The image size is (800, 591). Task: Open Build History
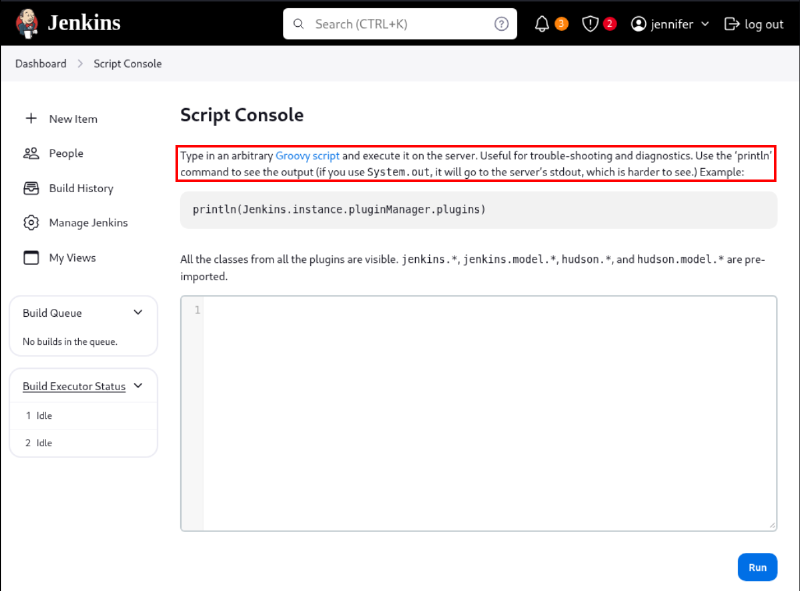tap(81, 188)
